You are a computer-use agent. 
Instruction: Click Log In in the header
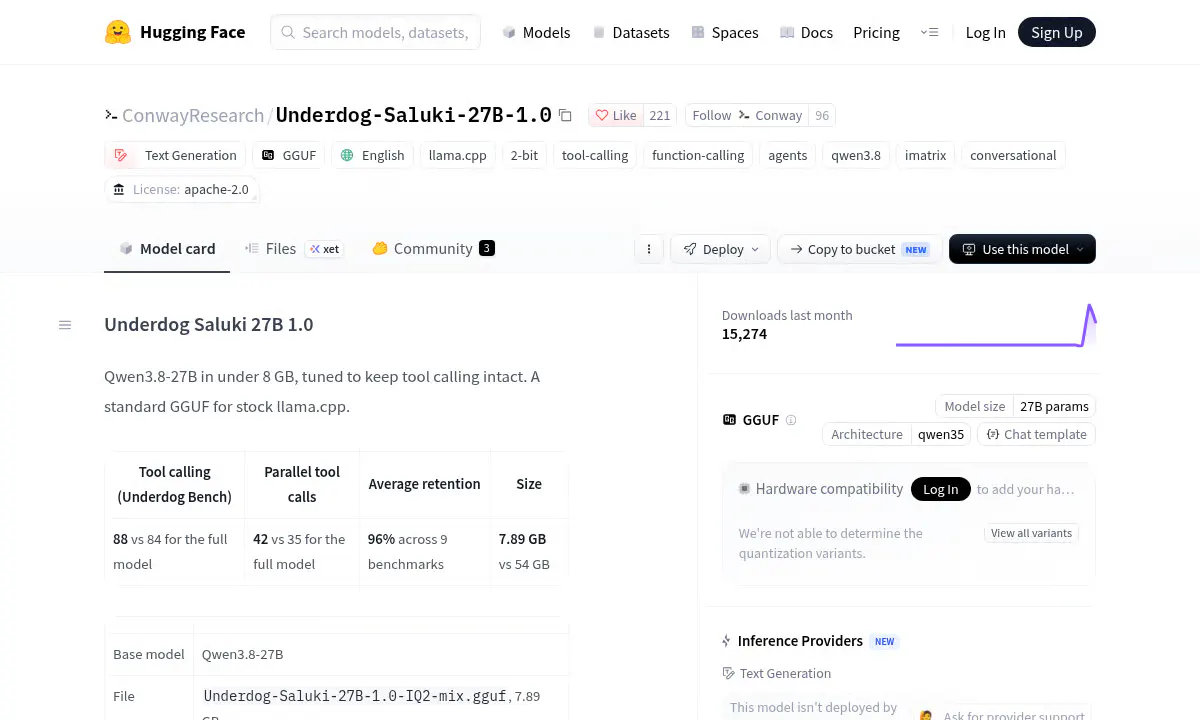point(985,32)
